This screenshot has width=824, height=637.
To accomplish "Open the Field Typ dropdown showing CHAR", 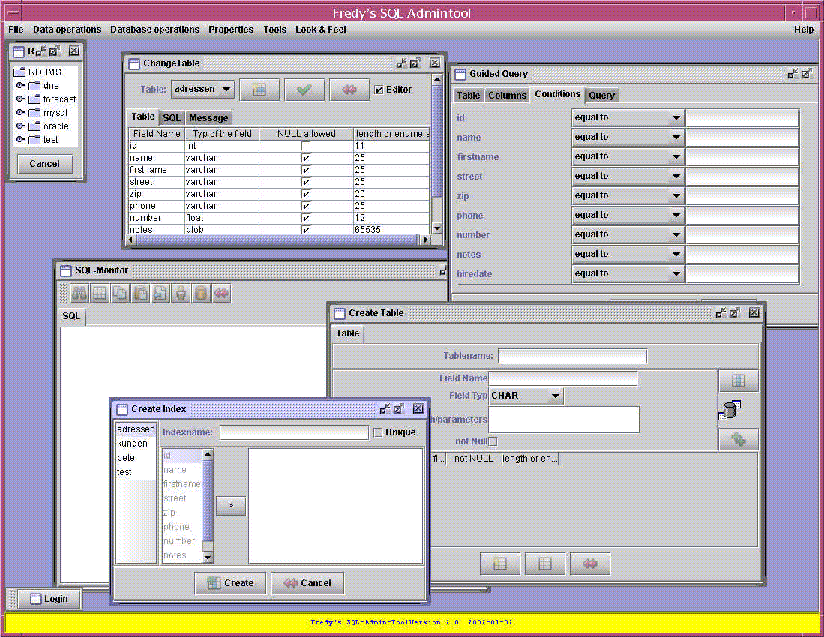I will (526, 396).
